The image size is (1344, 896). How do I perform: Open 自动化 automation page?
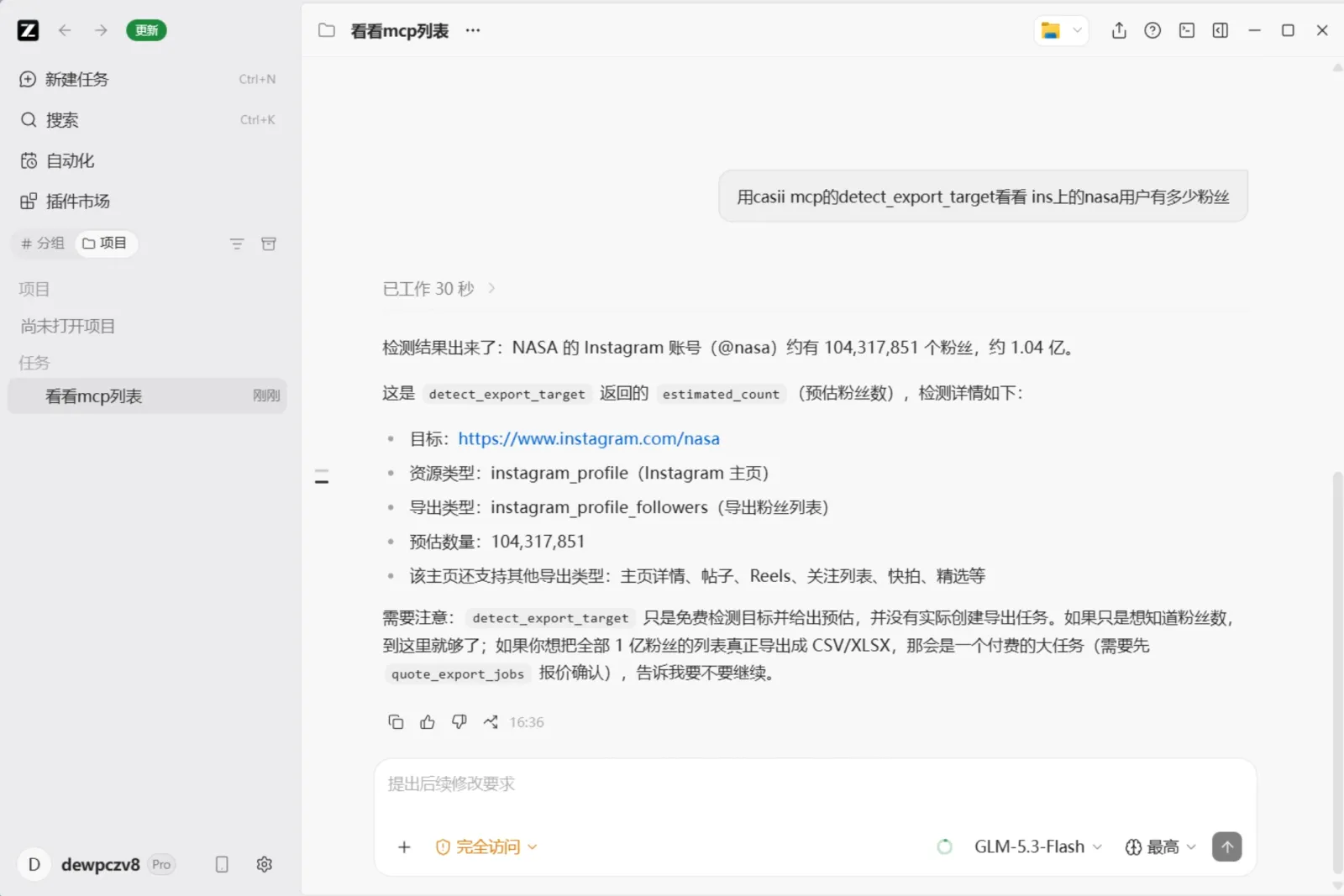[147, 160]
